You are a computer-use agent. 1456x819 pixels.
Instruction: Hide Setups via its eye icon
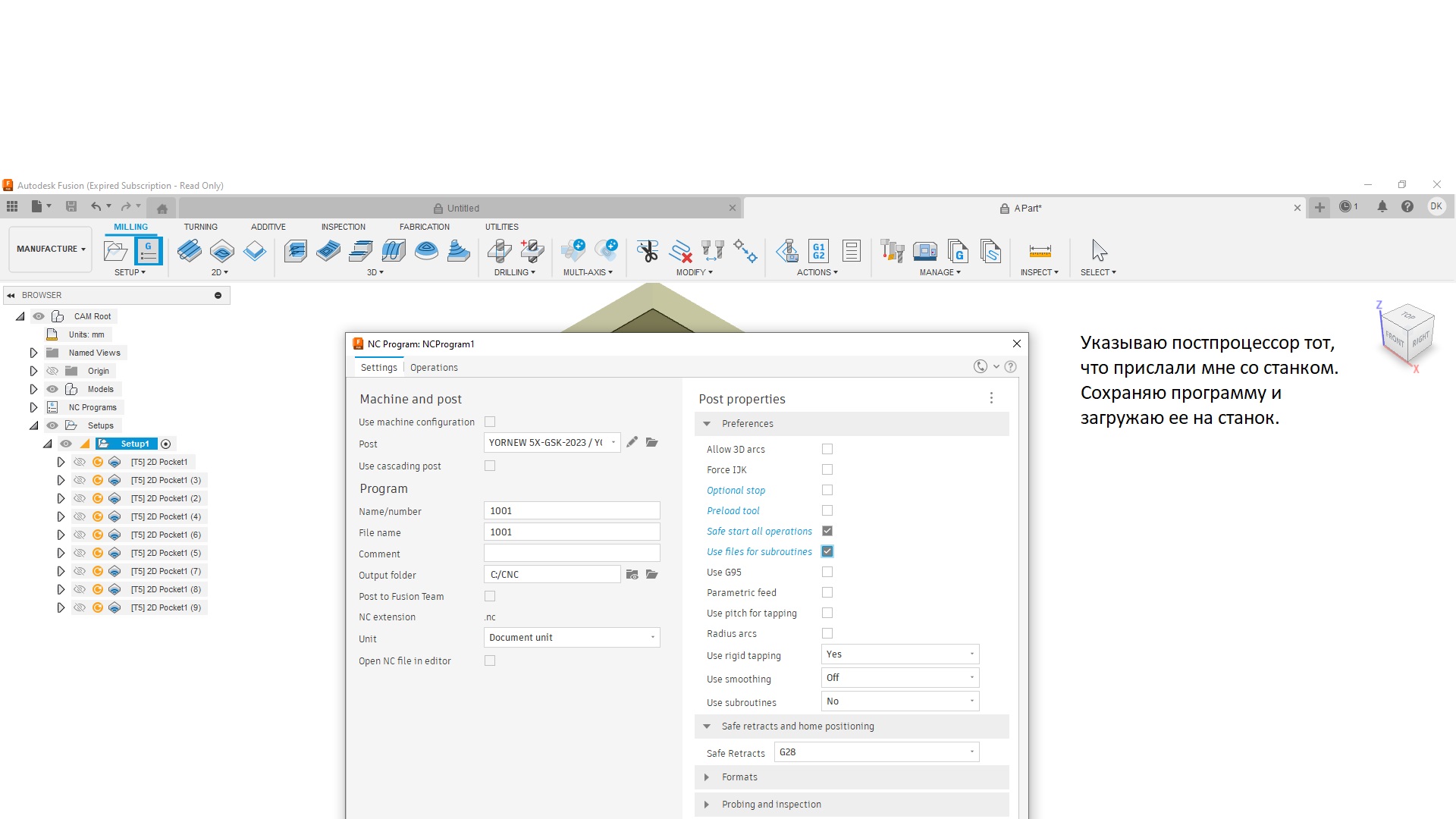52,425
